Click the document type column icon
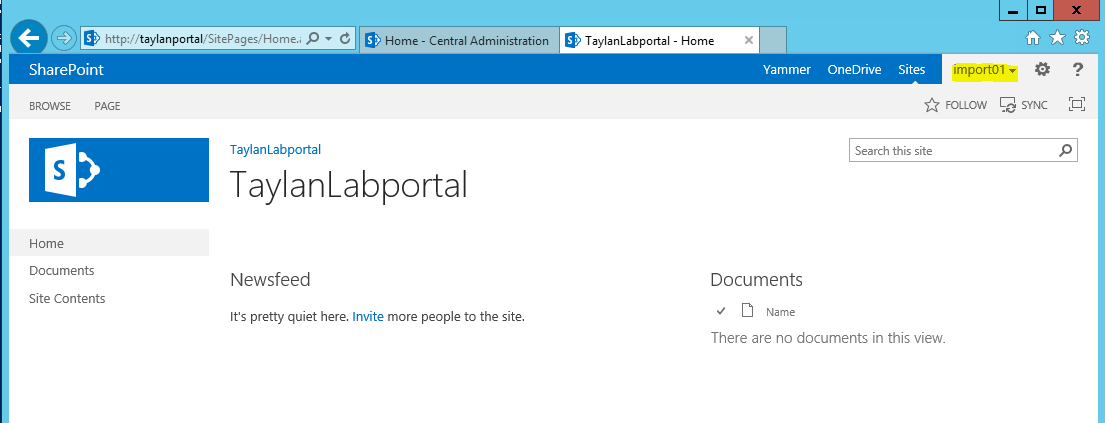 [747, 310]
